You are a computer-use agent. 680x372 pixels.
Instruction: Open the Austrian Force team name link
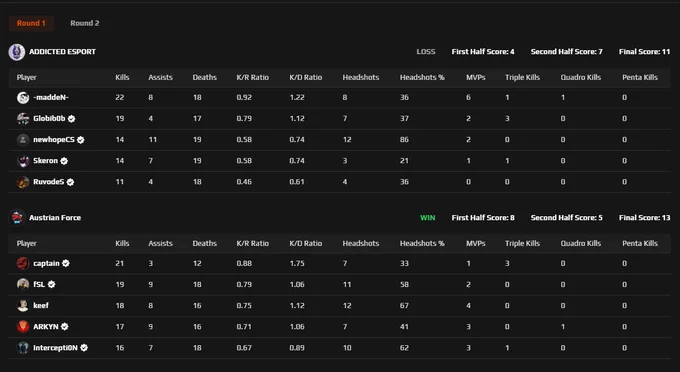click(x=55, y=218)
